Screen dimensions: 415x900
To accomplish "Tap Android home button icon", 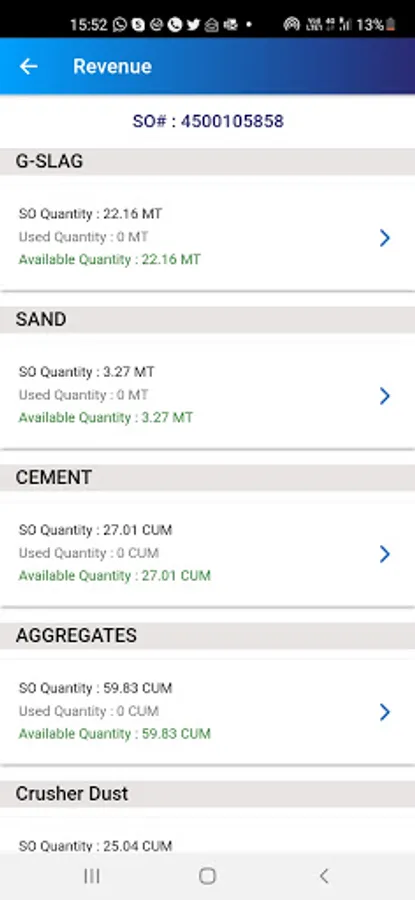I will (x=207, y=876).
